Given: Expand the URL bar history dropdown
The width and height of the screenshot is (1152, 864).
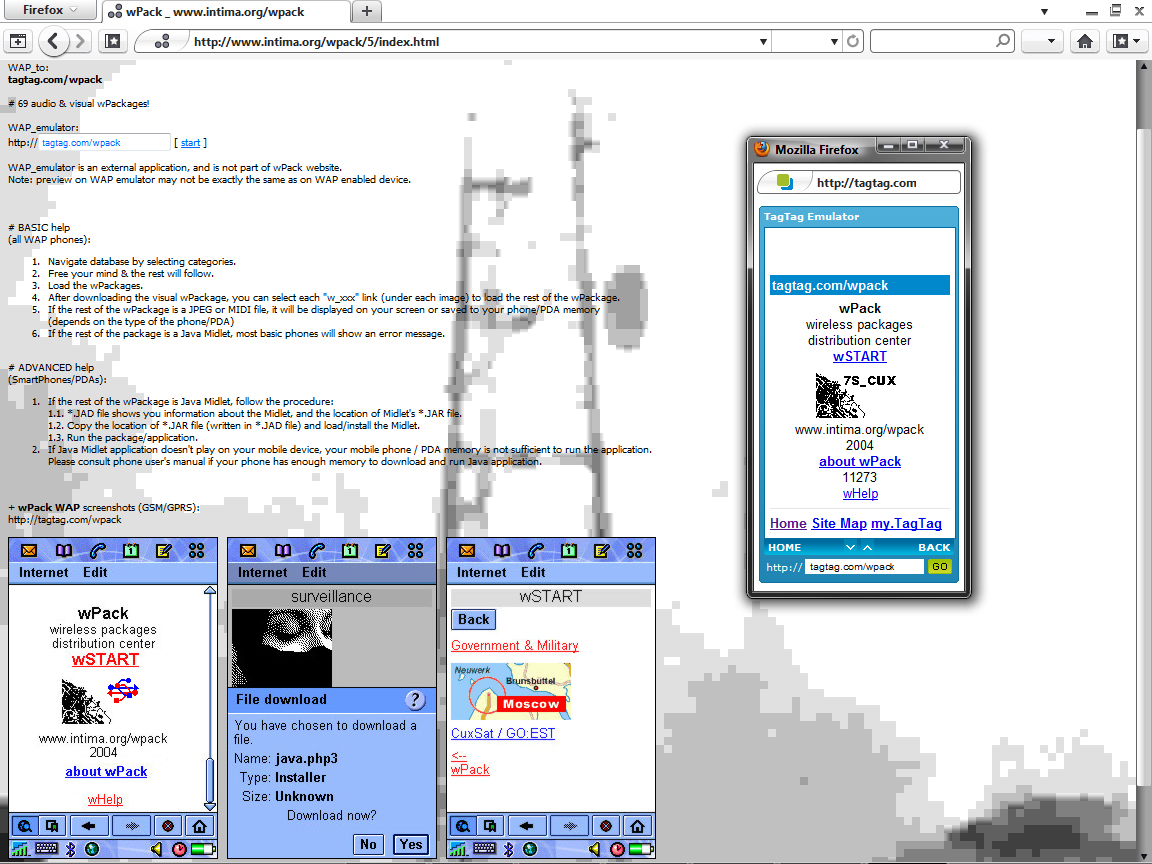Looking at the screenshot, I should 763,42.
